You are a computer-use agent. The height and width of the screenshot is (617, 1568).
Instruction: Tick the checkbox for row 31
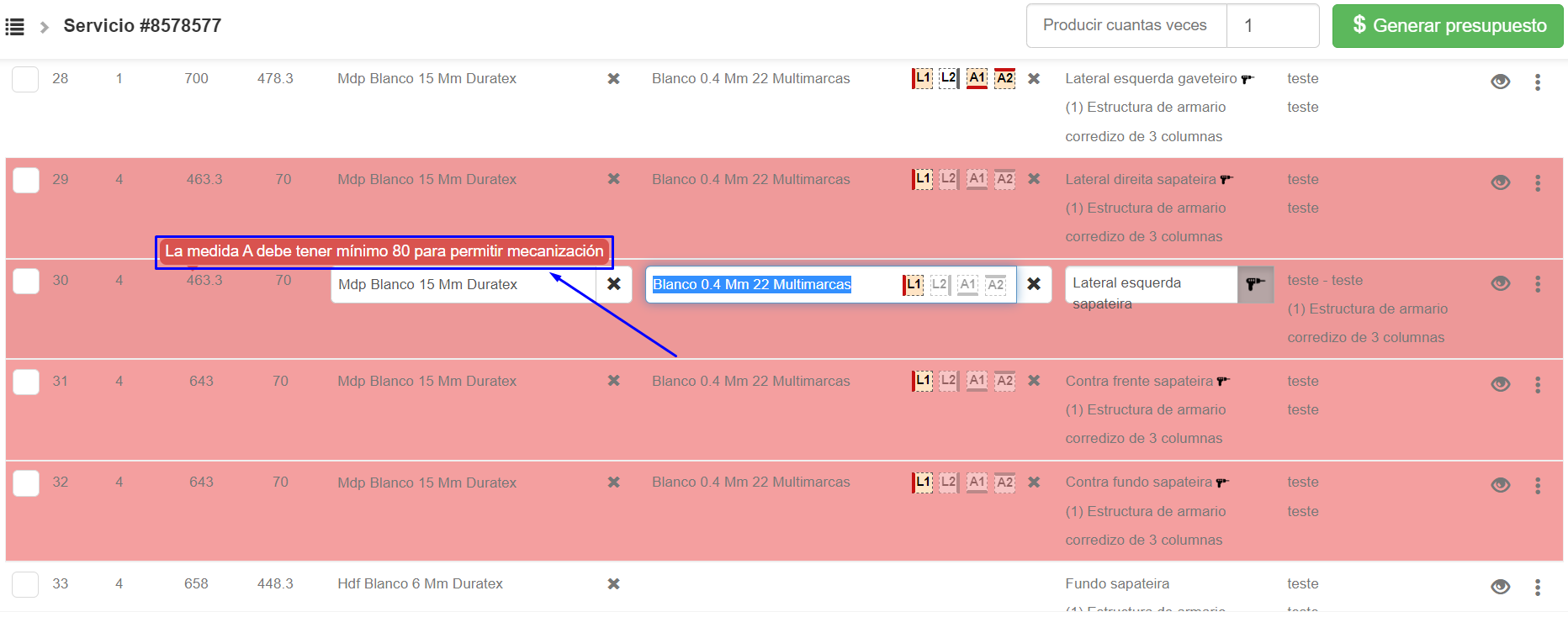[x=25, y=382]
